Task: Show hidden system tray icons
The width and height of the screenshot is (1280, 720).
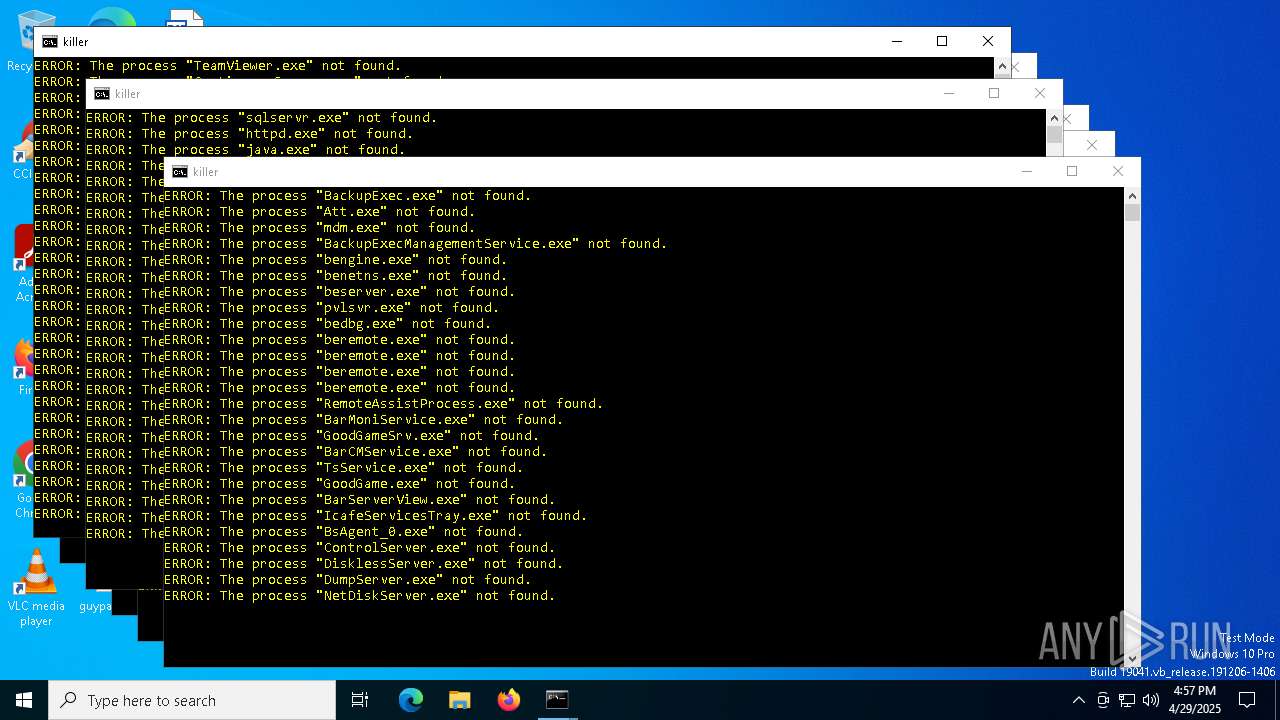Action: tap(1078, 700)
